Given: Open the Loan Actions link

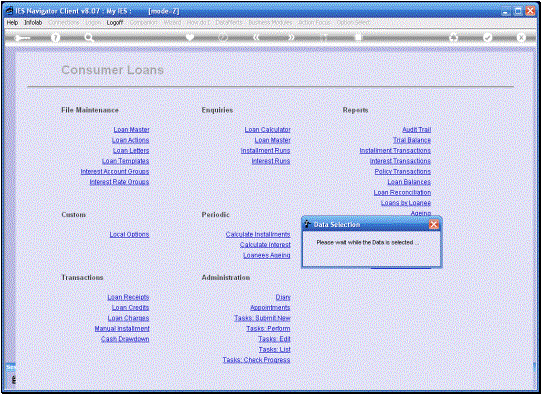Looking at the screenshot, I should pyautogui.click(x=130, y=140).
